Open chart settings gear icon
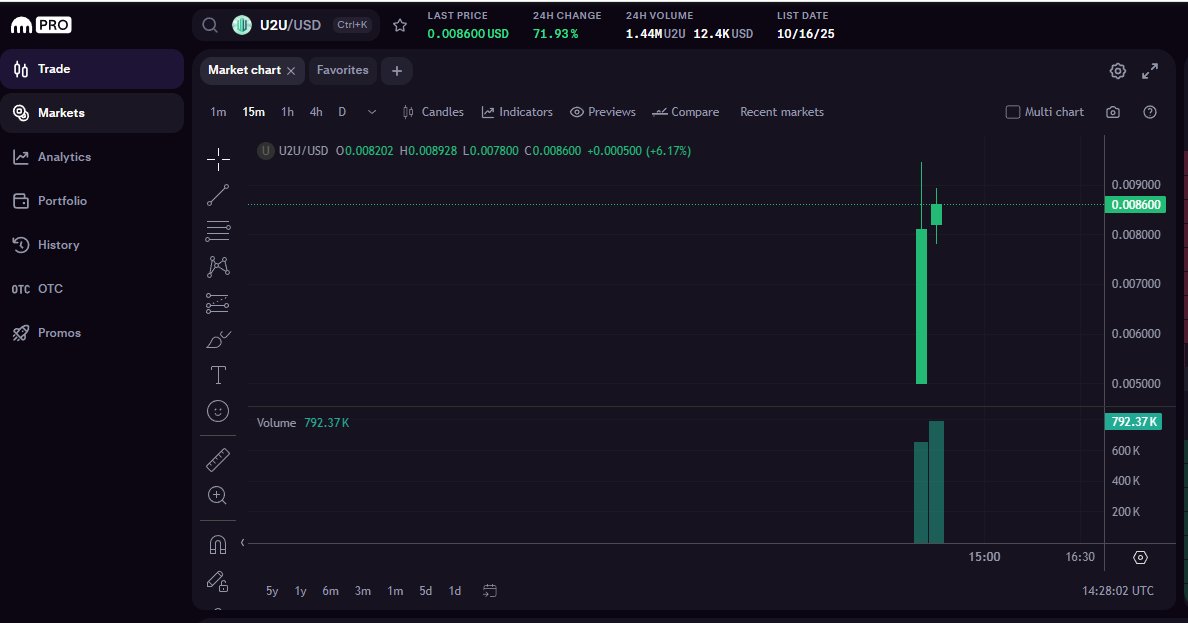Image resolution: width=1188 pixels, height=623 pixels. click(x=1118, y=70)
